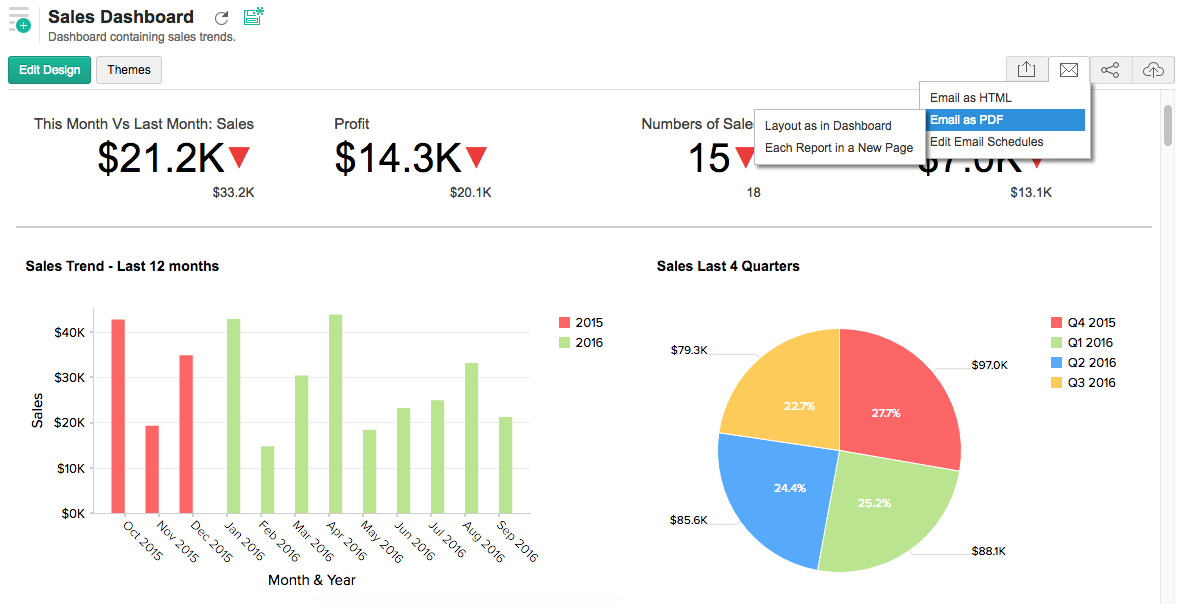Open the Themes button

point(129,70)
